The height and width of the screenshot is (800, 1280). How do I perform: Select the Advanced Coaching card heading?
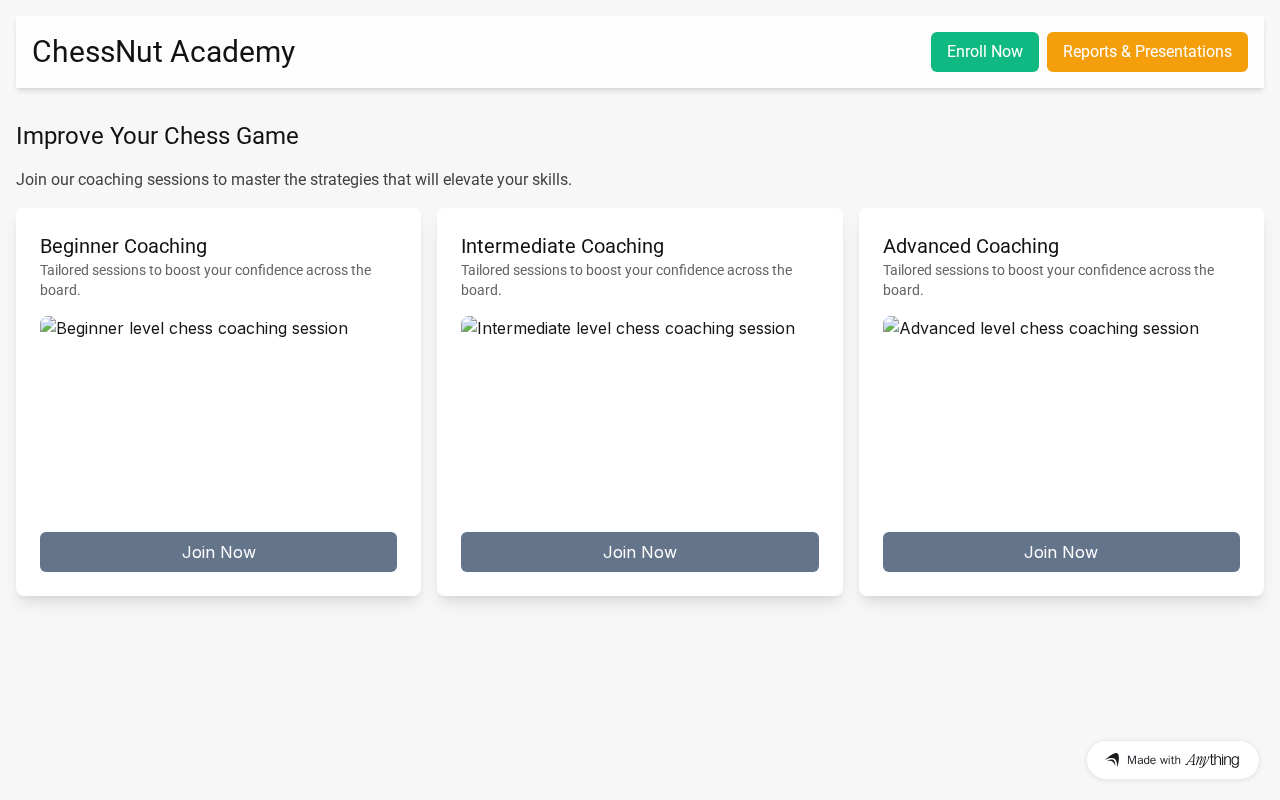click(x=970, y=246)
